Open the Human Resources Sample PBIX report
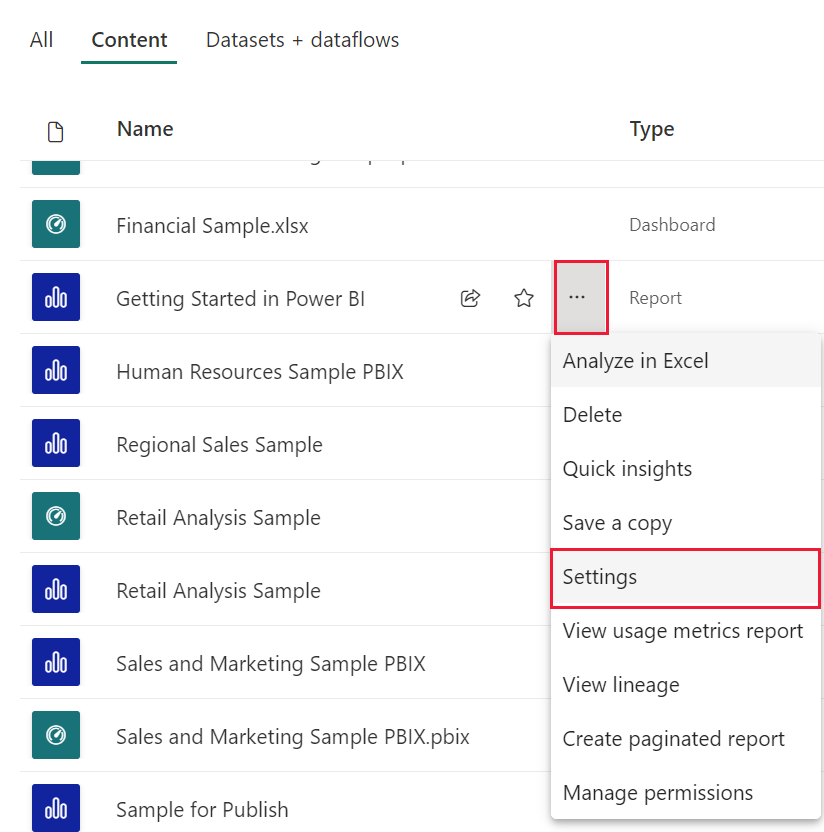 pyautogui.click(x=259, y=370)
